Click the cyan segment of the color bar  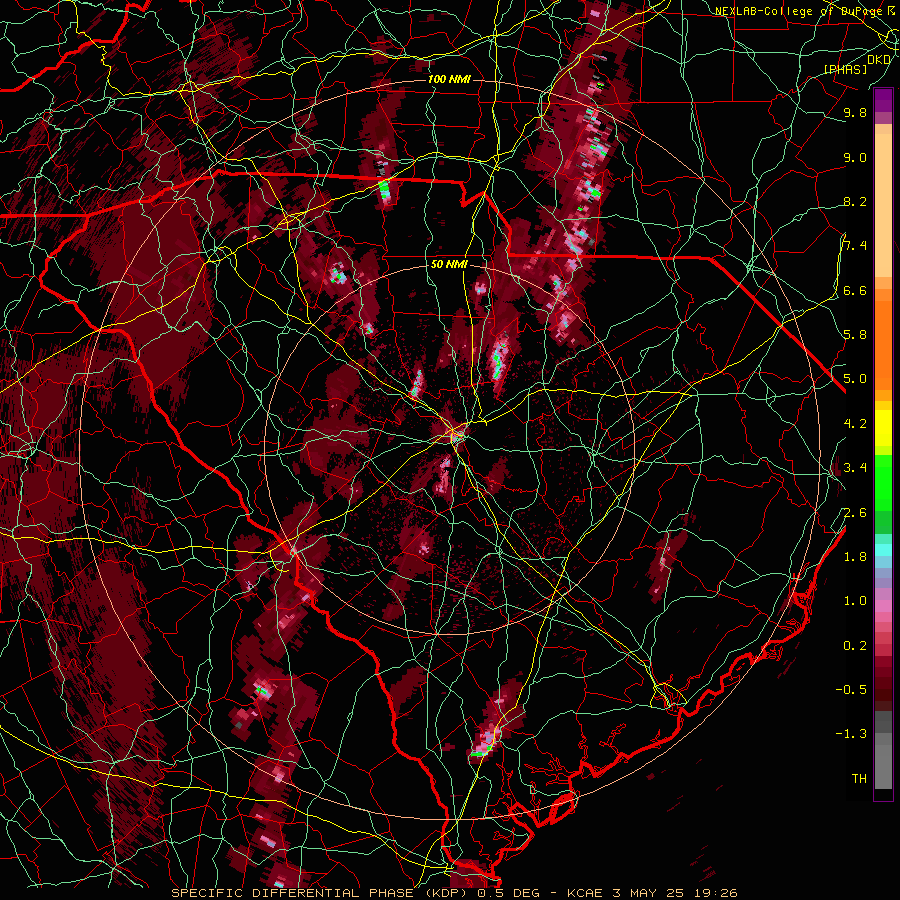883,549
